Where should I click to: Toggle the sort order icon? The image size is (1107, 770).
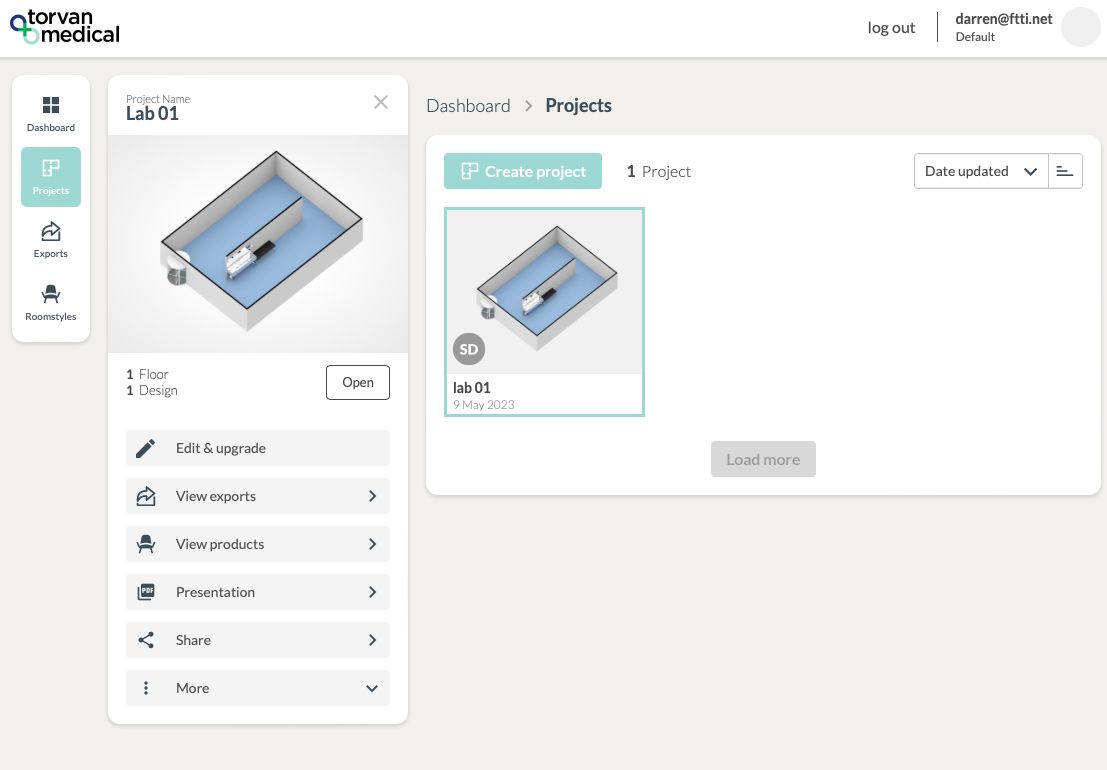pos(1065,171)
